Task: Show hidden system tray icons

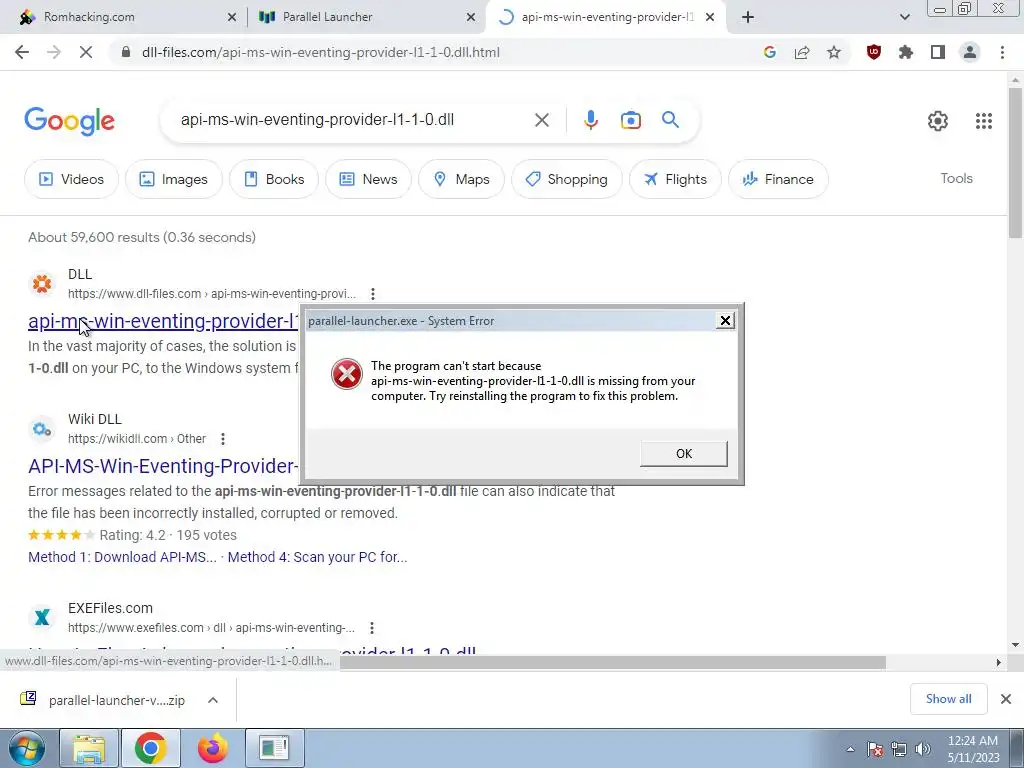Action: click(850, 749)
